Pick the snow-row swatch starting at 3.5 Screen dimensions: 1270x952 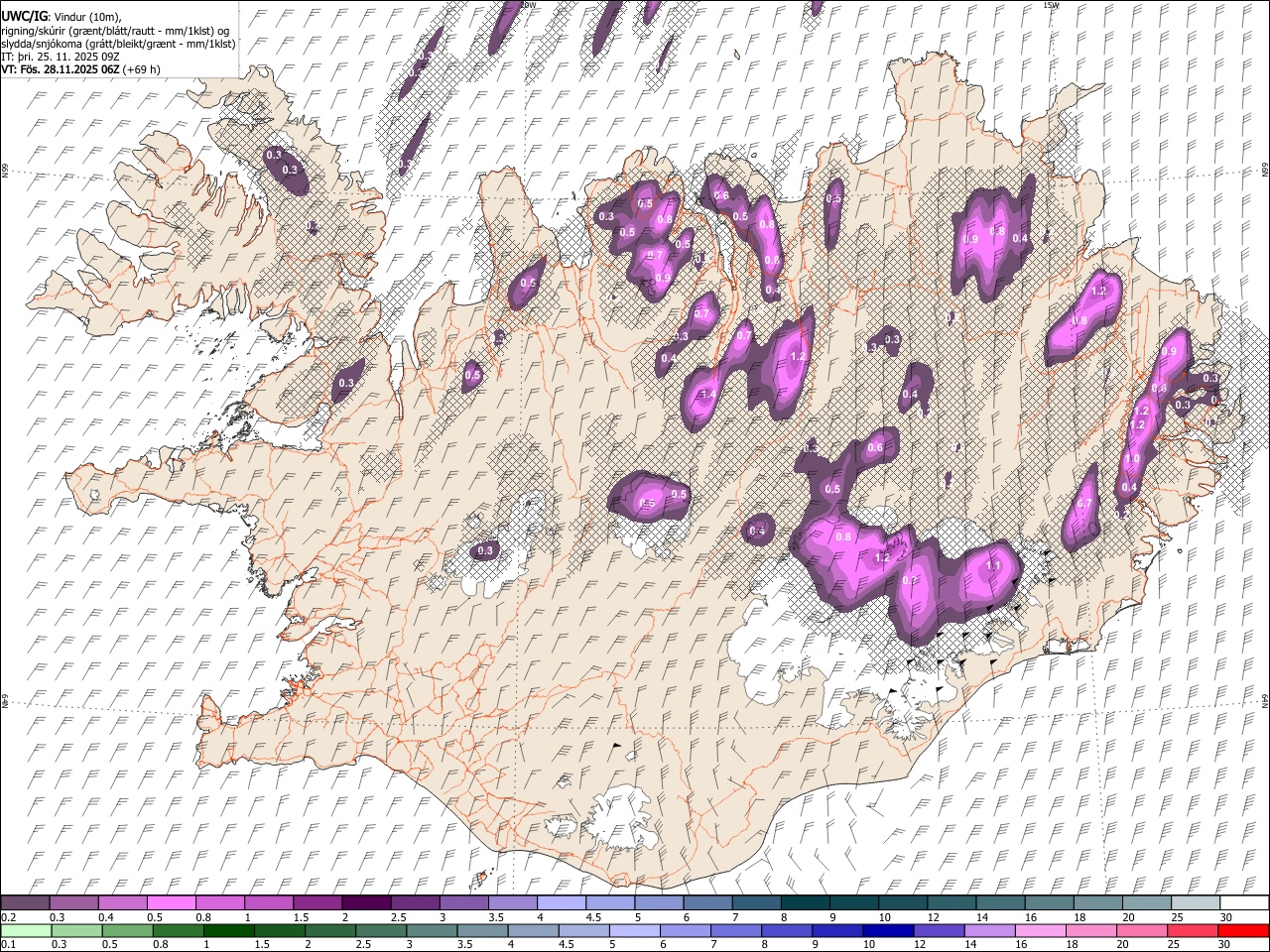coord(511,903)
